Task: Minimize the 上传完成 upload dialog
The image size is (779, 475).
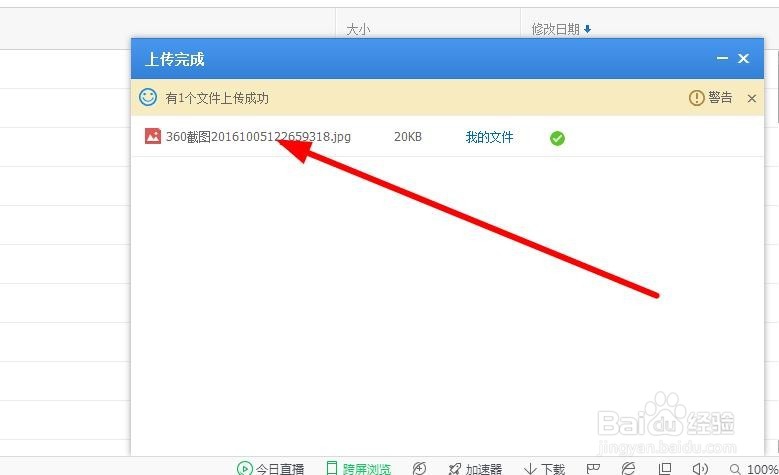Action: point(722,59)
